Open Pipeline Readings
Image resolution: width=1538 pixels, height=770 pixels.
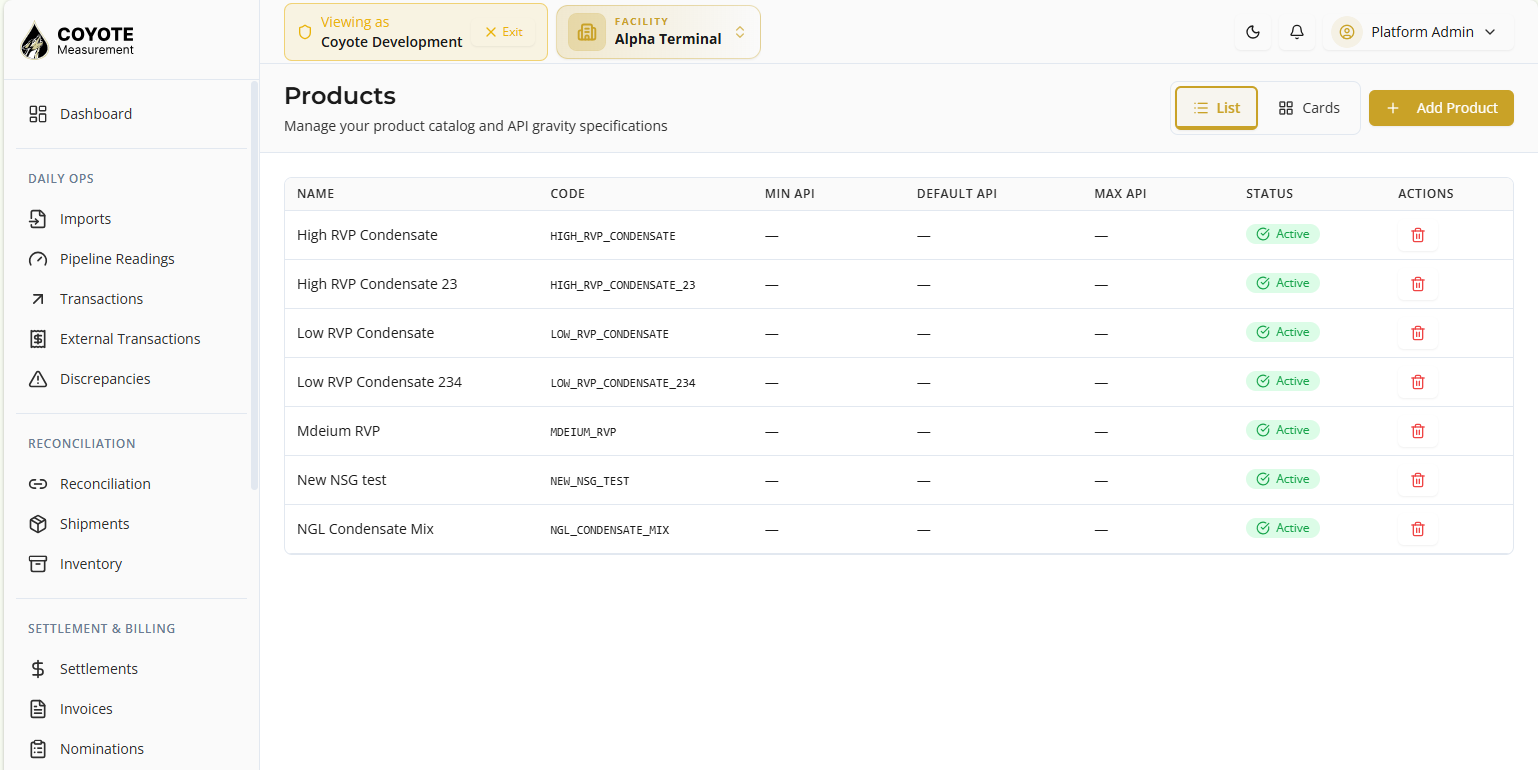130,259
